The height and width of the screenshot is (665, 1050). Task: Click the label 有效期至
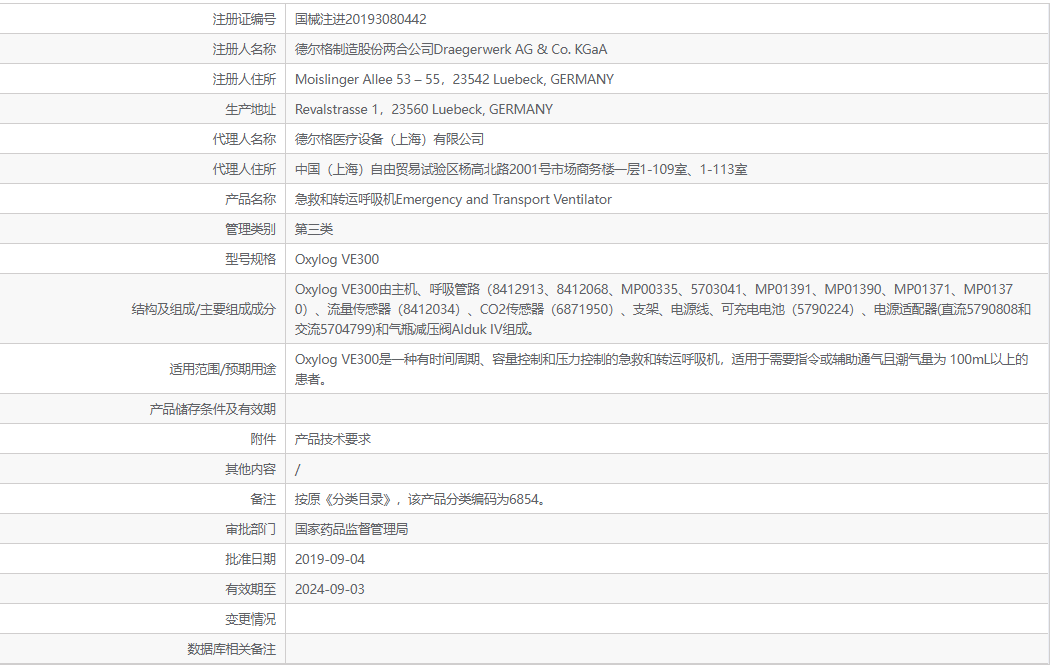click(x=250, y=590)
